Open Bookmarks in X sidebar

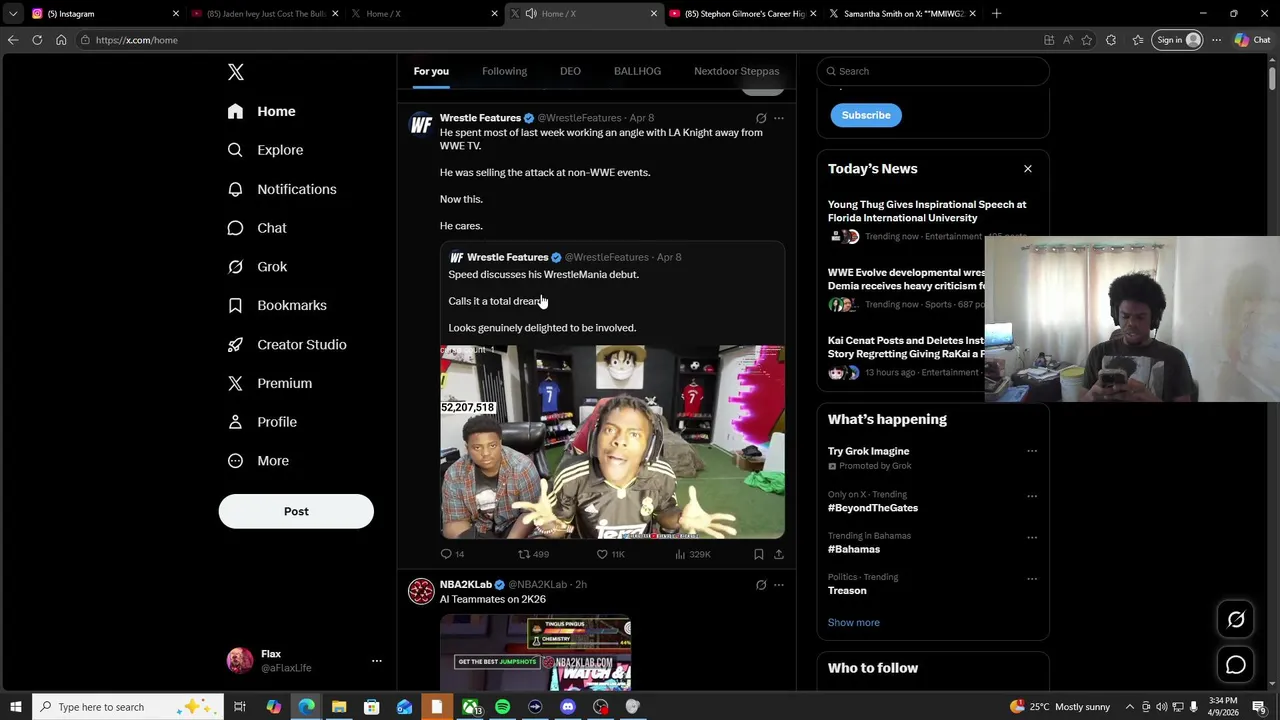278,305
